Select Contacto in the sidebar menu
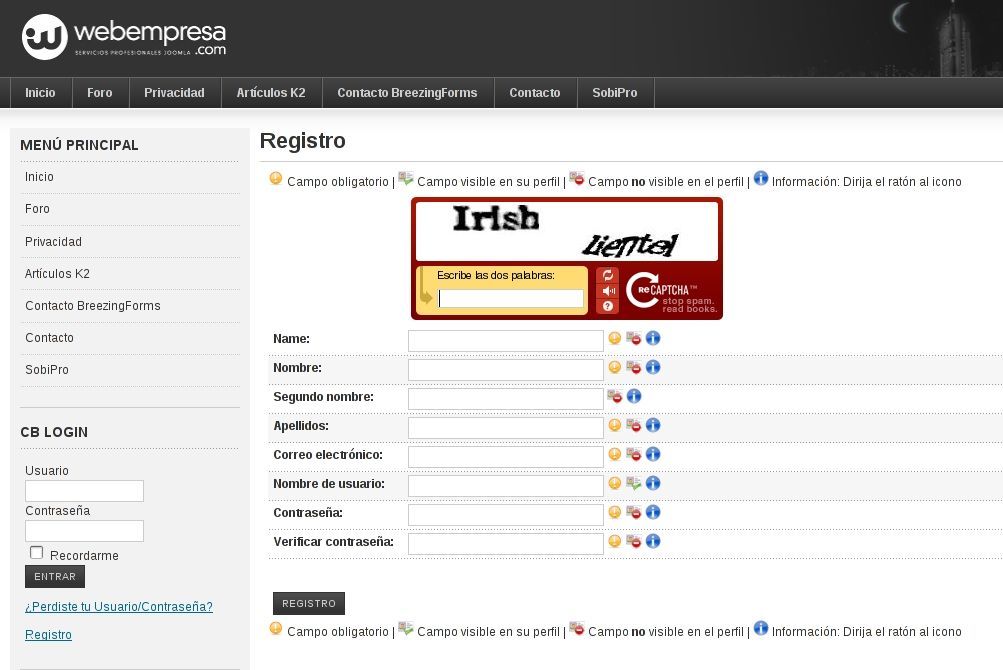The width and height of the screenshot is (1003, 670). [x=130, y=338]
